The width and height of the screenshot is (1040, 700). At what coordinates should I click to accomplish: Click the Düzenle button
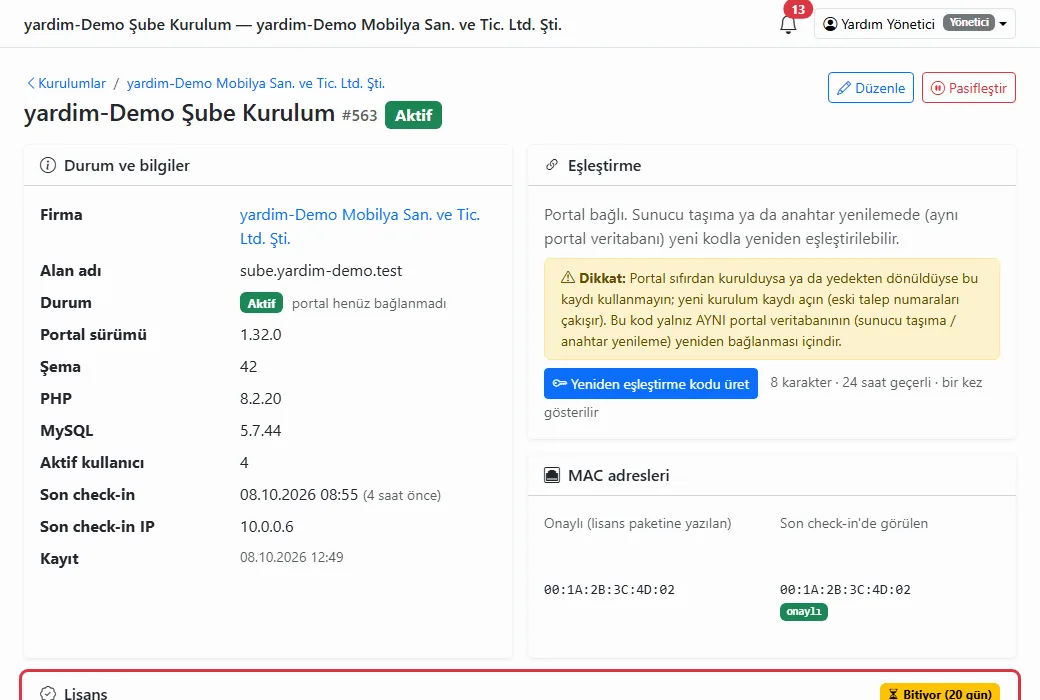[x=871, y=88]
